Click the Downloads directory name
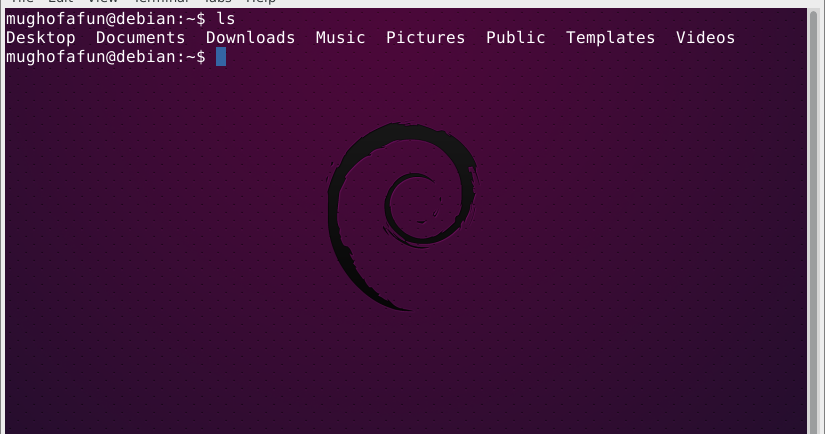This screenshot has height=434, width=825. click(250, 38)
